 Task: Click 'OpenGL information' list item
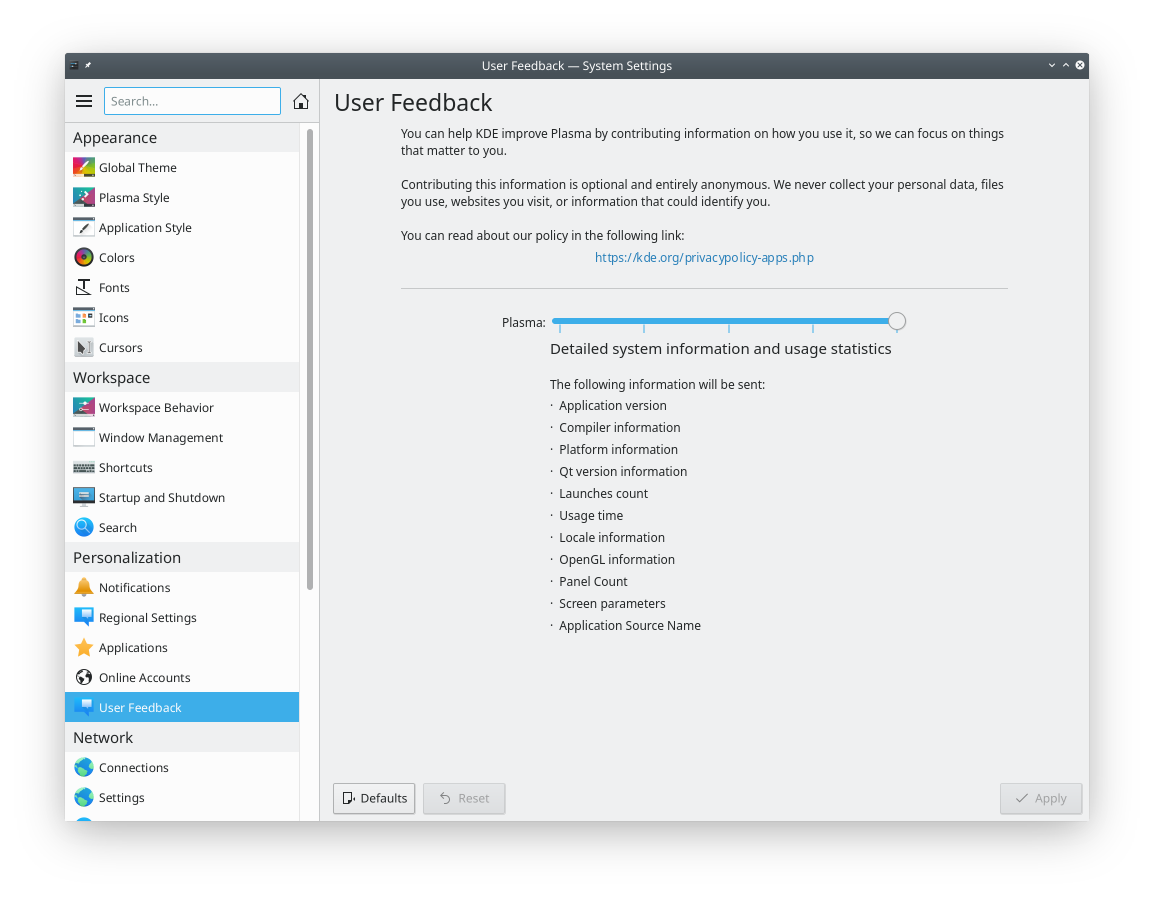tap(617, 559)
